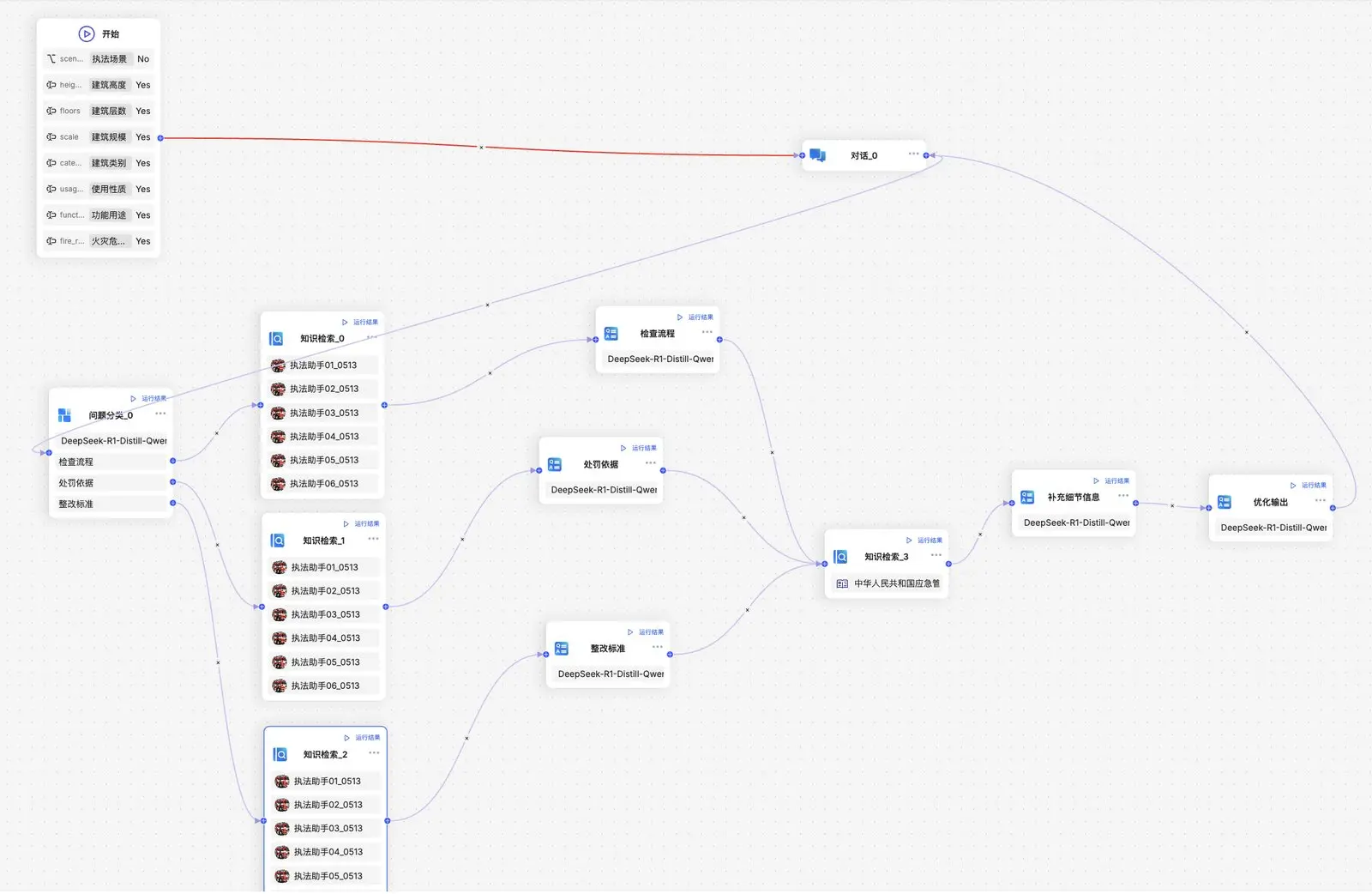The image size is (1372, 894).
Task: Click the search icon of 知识检索_1 node
Action: (278, 541)
